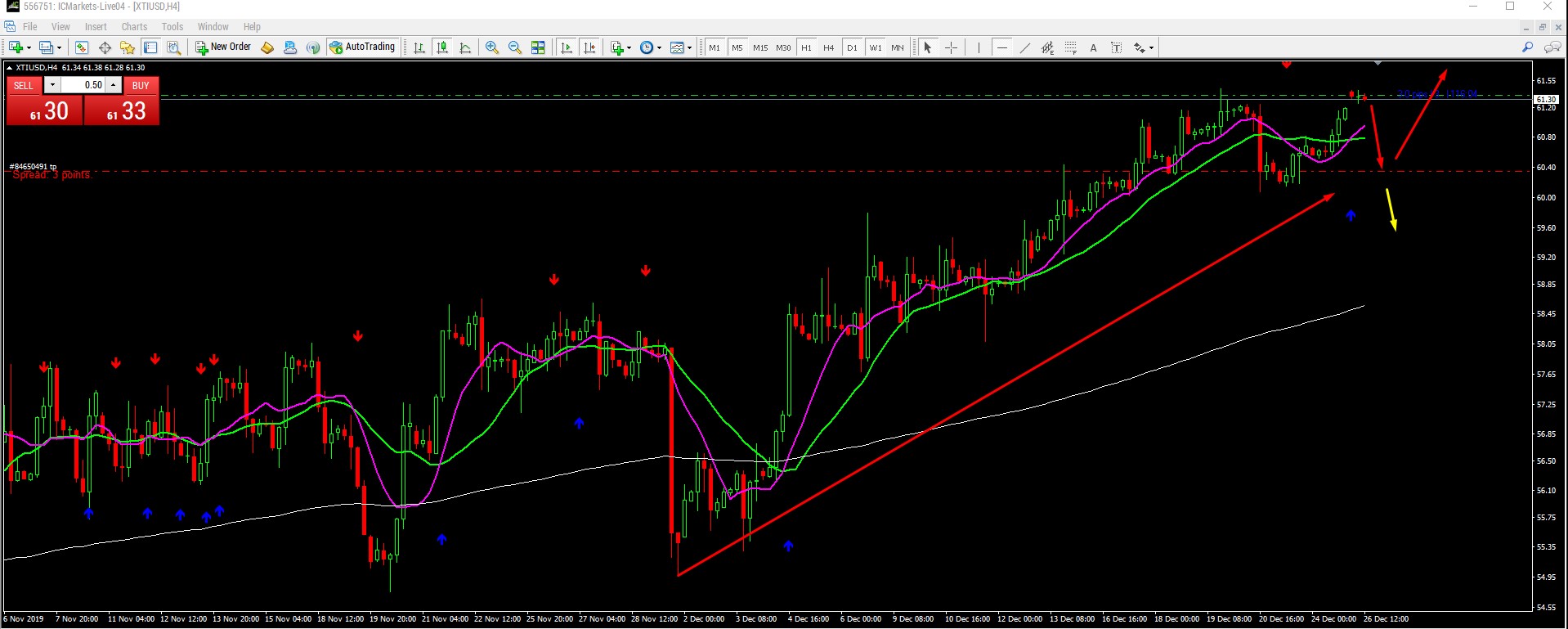Click the 61.30 current price label
Image resolution: width=1568 pixels, height=629 pixels.
tap(1546, 99)
